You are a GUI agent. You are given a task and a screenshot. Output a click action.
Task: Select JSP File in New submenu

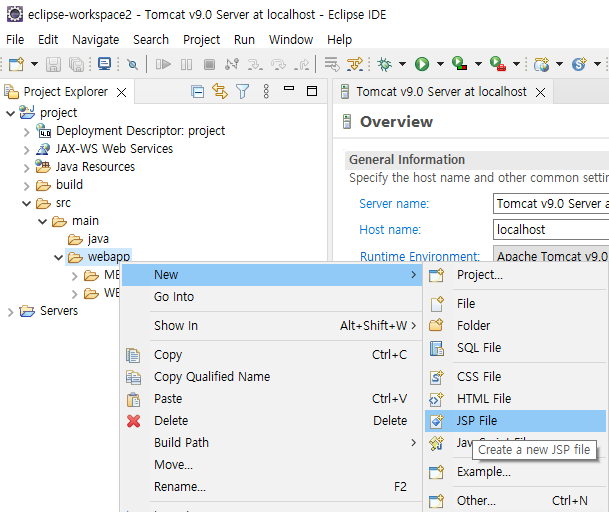click(515, 421)
